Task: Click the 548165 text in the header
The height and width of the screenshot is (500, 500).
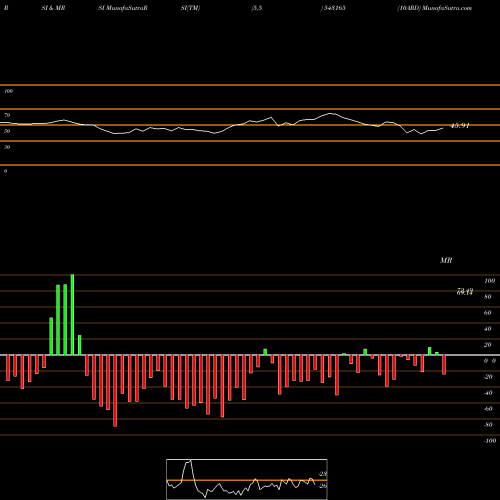Action: pyautogui.click(x=334, y=8)
